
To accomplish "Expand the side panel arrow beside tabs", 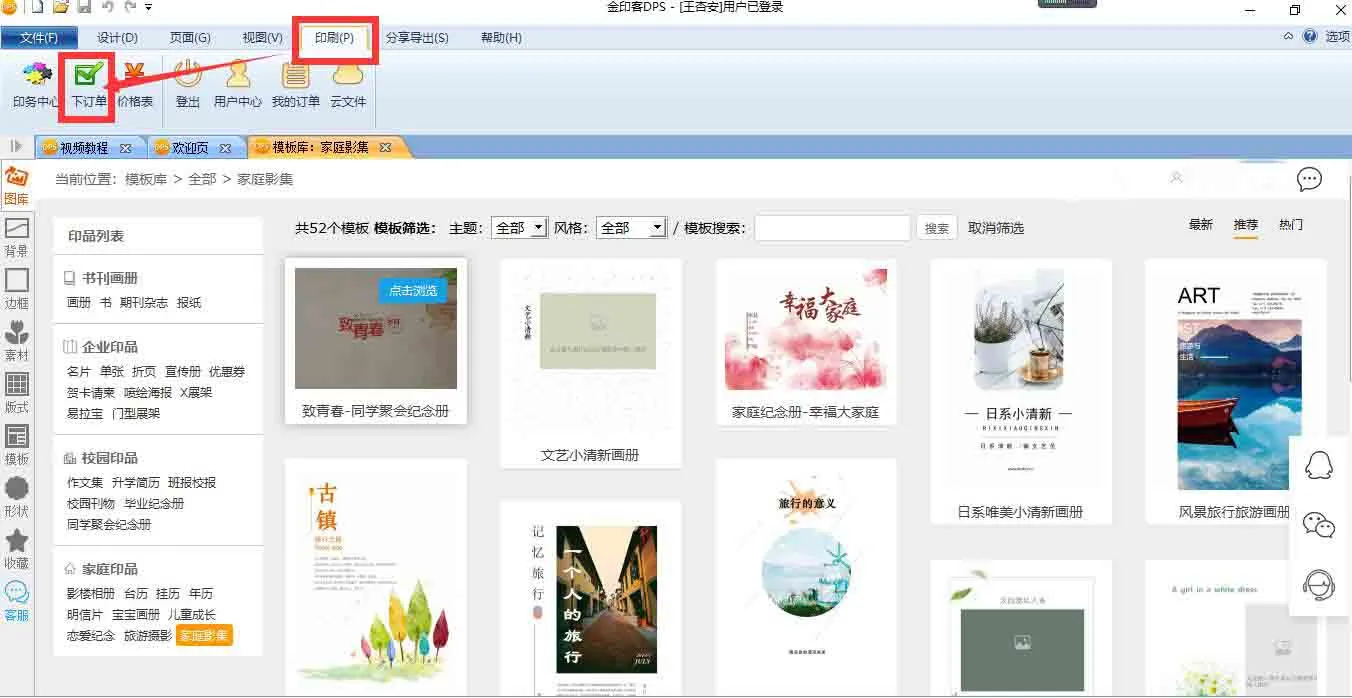I will point(16,147).
